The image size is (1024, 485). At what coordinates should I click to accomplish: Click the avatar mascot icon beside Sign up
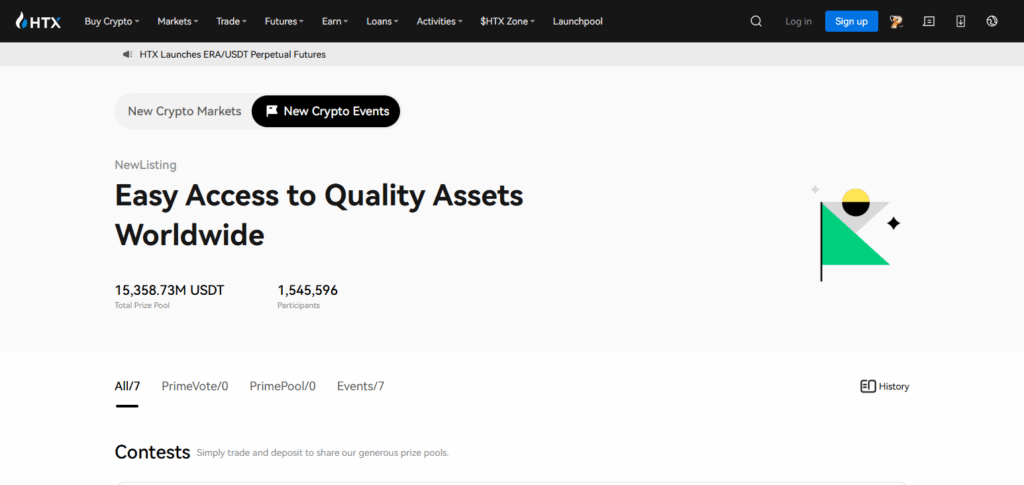coord(896,22)
